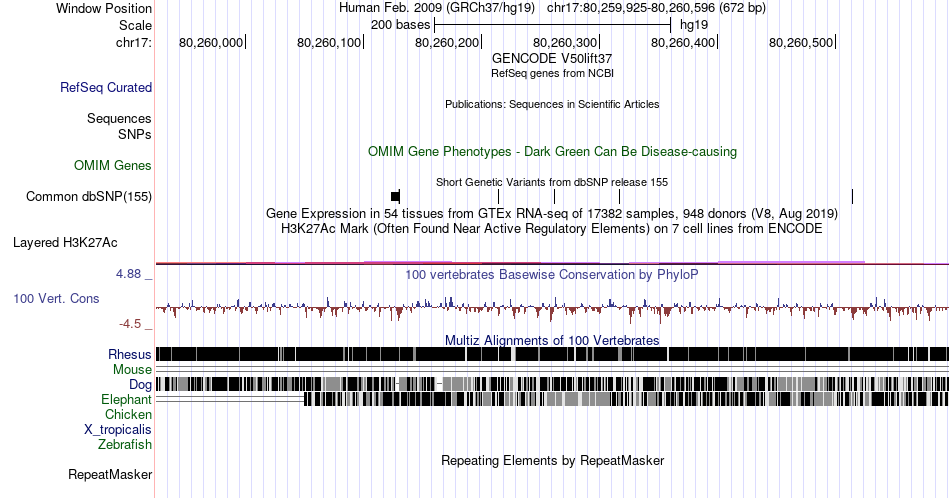
Task: Click Repeating Elements by RepeatMasker title
Action: pyautogui.click(x=552, y=460)
